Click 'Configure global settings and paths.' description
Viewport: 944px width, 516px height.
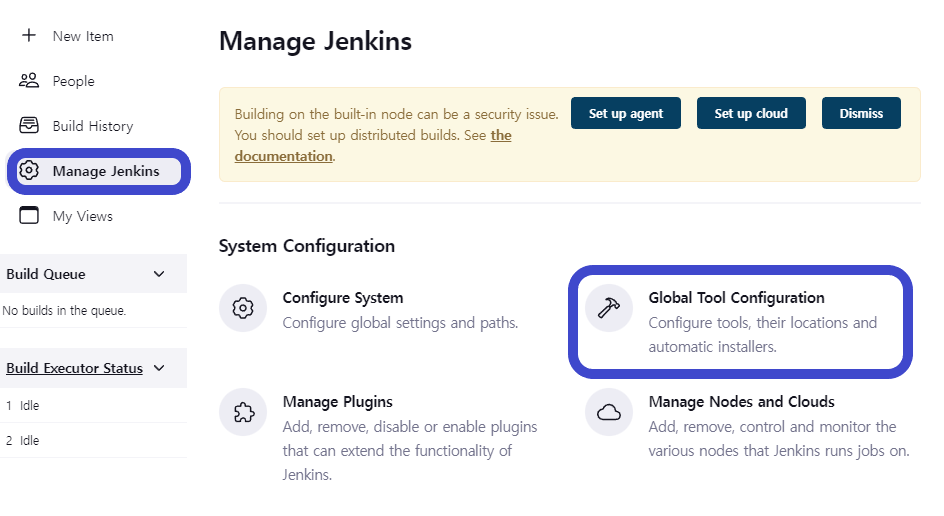(400, 323)
